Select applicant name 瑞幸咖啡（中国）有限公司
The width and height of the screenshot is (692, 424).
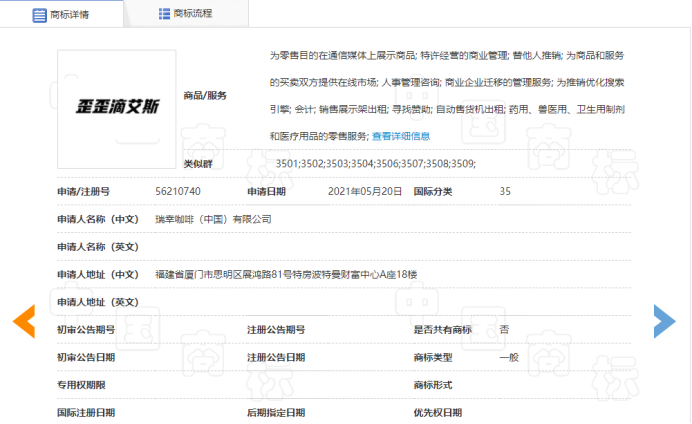(x=213, y=219)
